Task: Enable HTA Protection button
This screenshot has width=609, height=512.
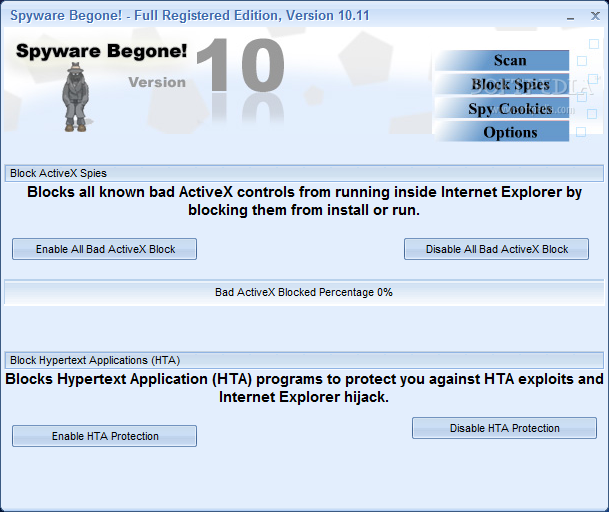Action: tap(104, 436)
